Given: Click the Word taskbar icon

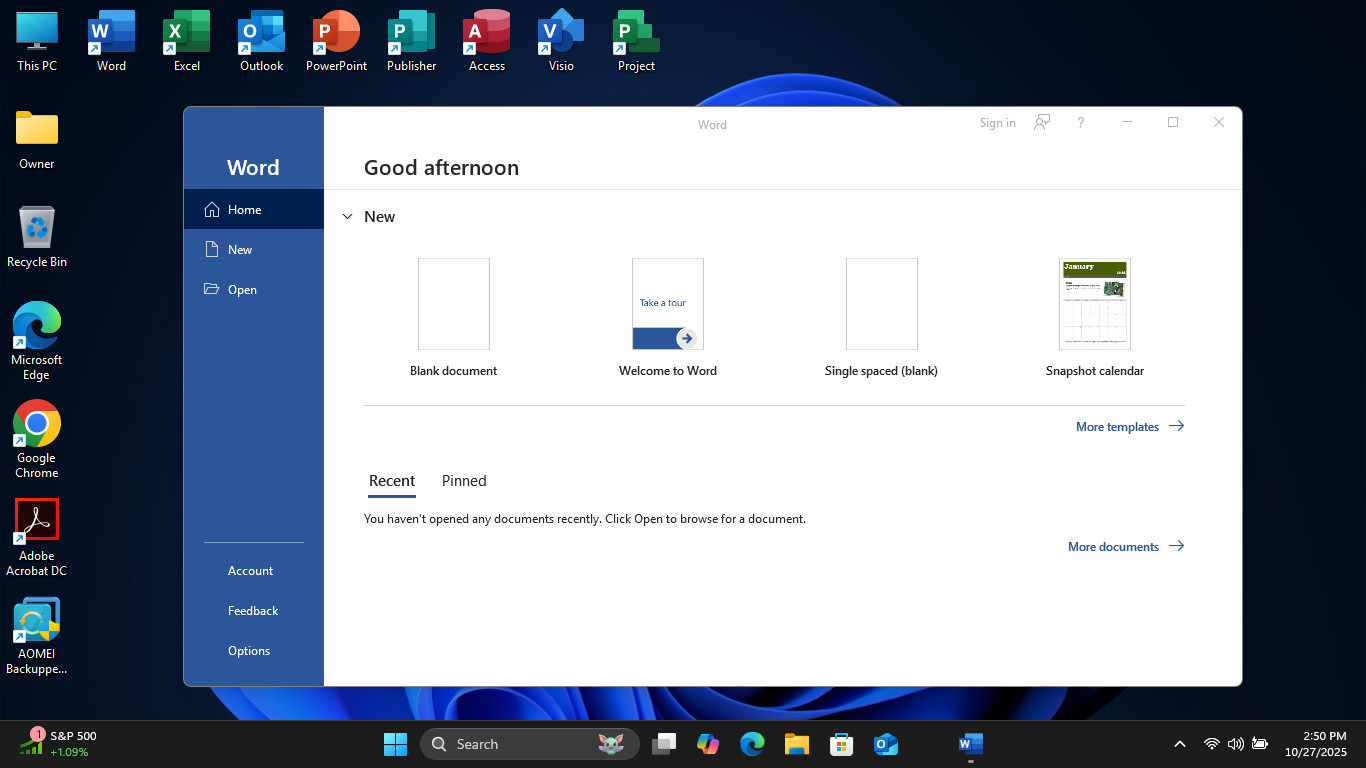Looking at the screenshot, I should point(970,744).
